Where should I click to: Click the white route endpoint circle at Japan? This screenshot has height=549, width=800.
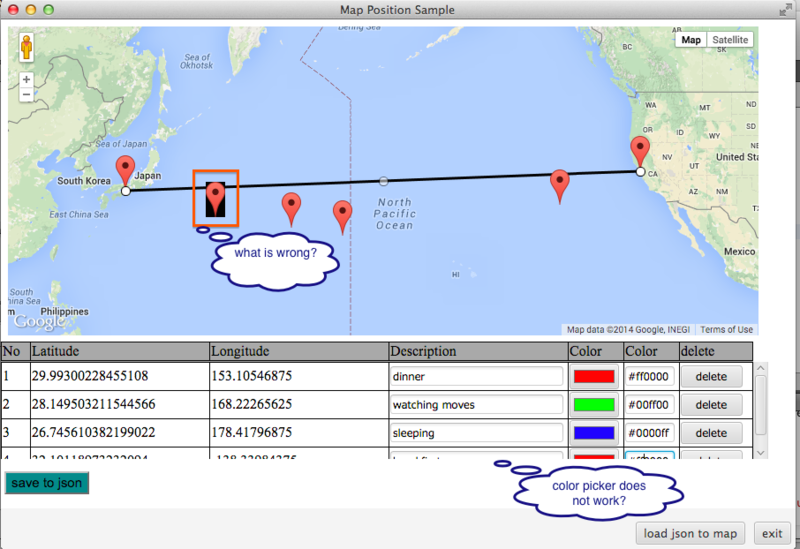tap(126, 191)
